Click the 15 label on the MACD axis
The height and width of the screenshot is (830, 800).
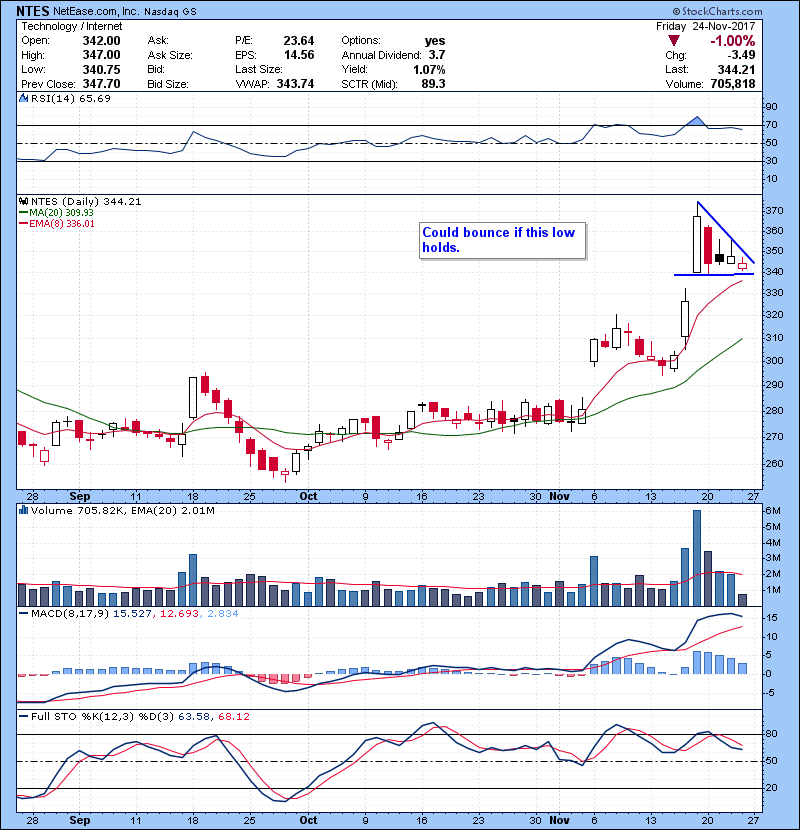(x=771, y=618)
